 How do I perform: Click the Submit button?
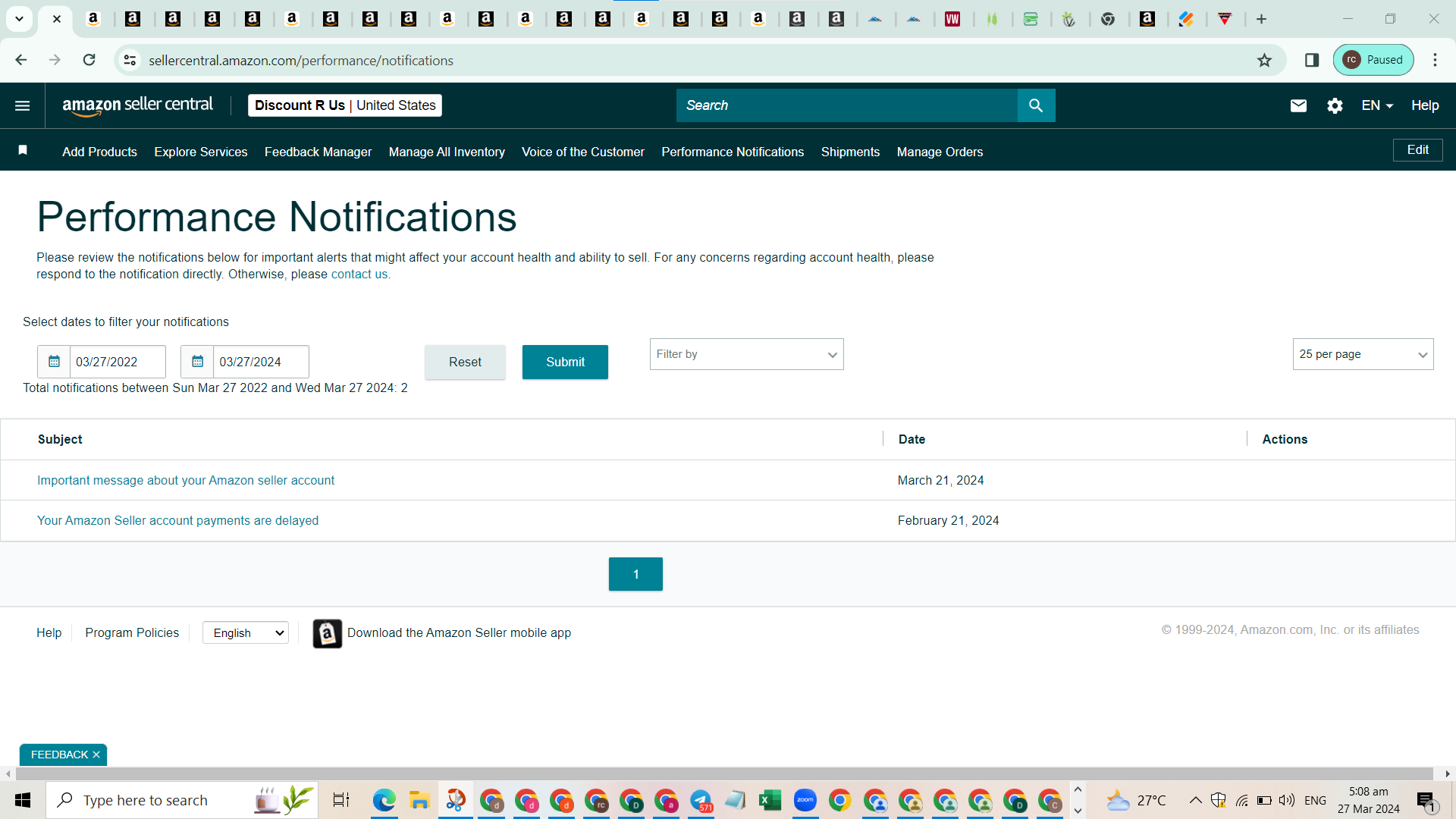565,362
